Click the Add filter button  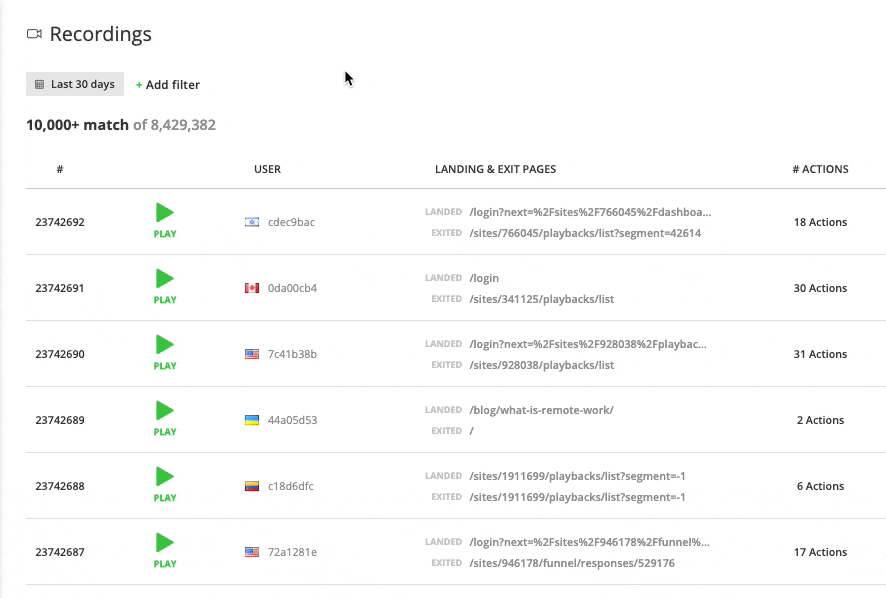[x=168, y=85]
